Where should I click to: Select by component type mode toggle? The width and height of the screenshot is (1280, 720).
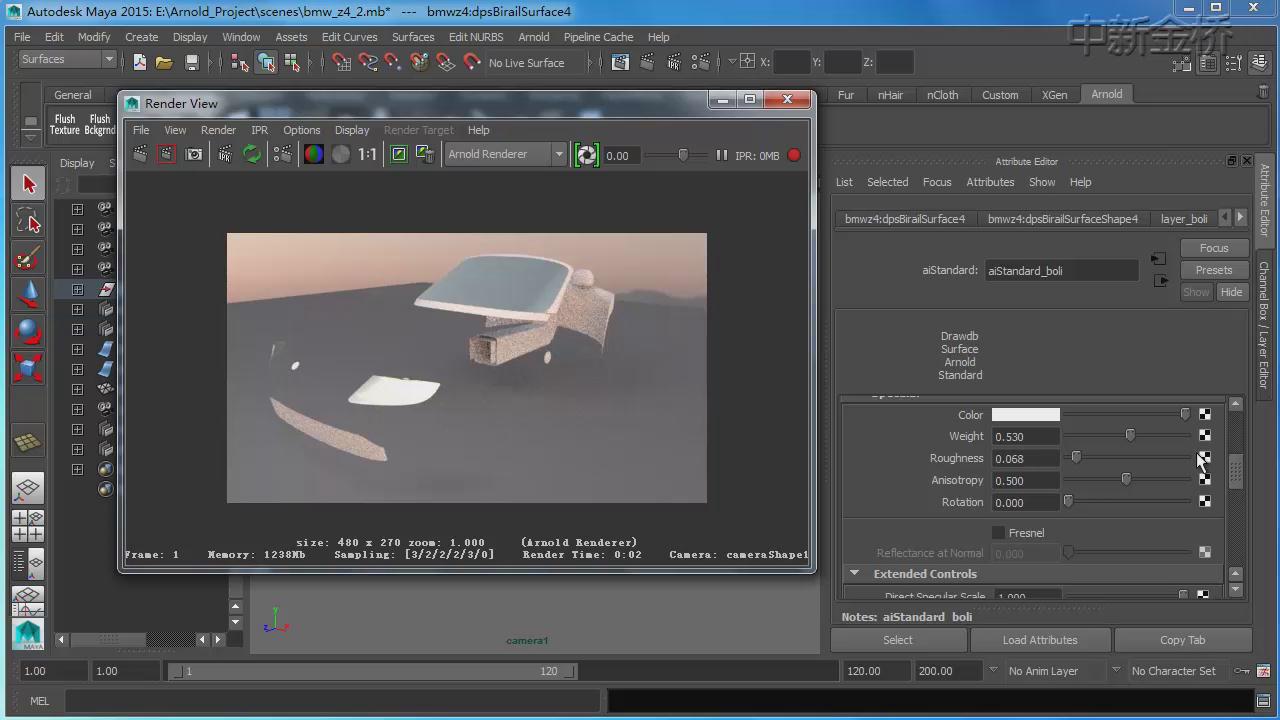[292, 62]
